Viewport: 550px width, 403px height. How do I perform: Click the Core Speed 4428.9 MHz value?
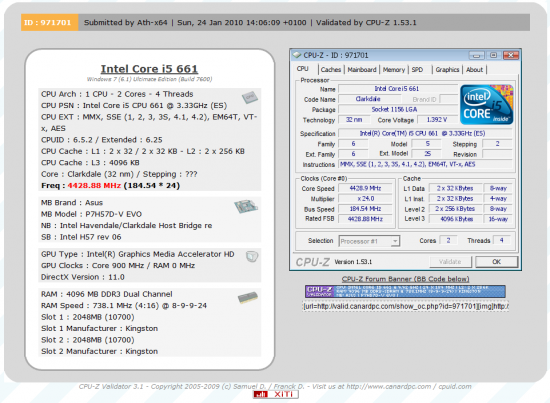[x=365, y=188]
